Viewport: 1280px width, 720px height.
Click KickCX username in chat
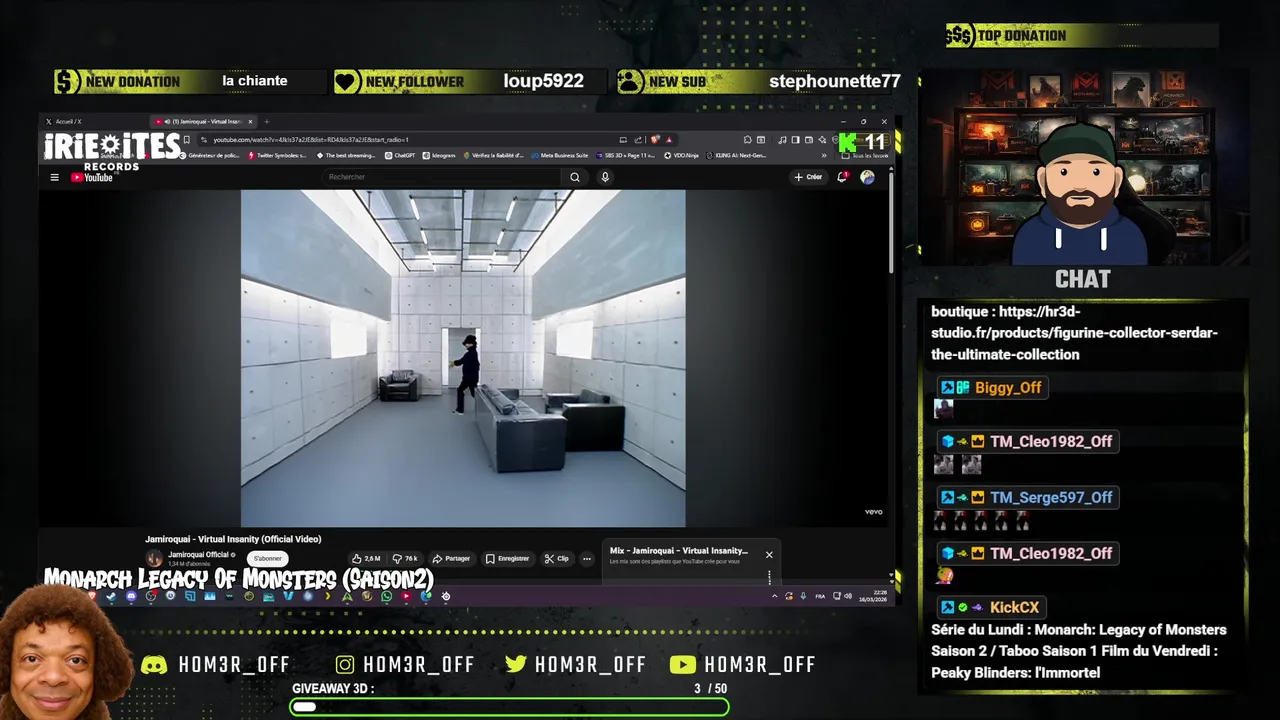(1014, 608)
